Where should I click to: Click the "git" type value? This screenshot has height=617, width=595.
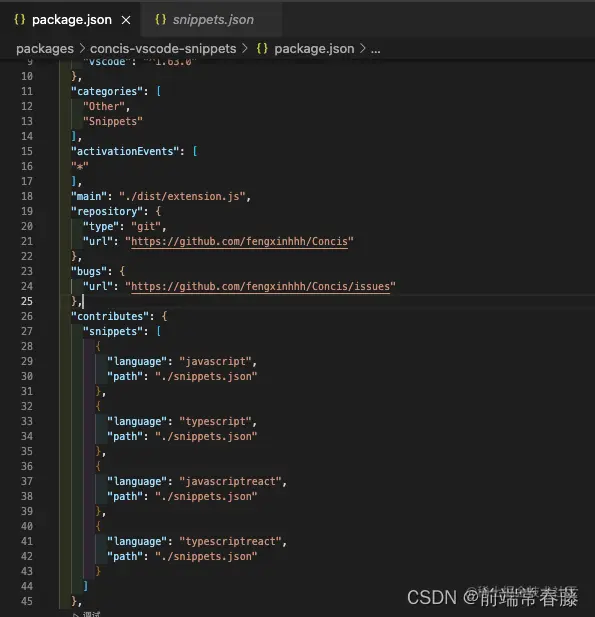146,226
